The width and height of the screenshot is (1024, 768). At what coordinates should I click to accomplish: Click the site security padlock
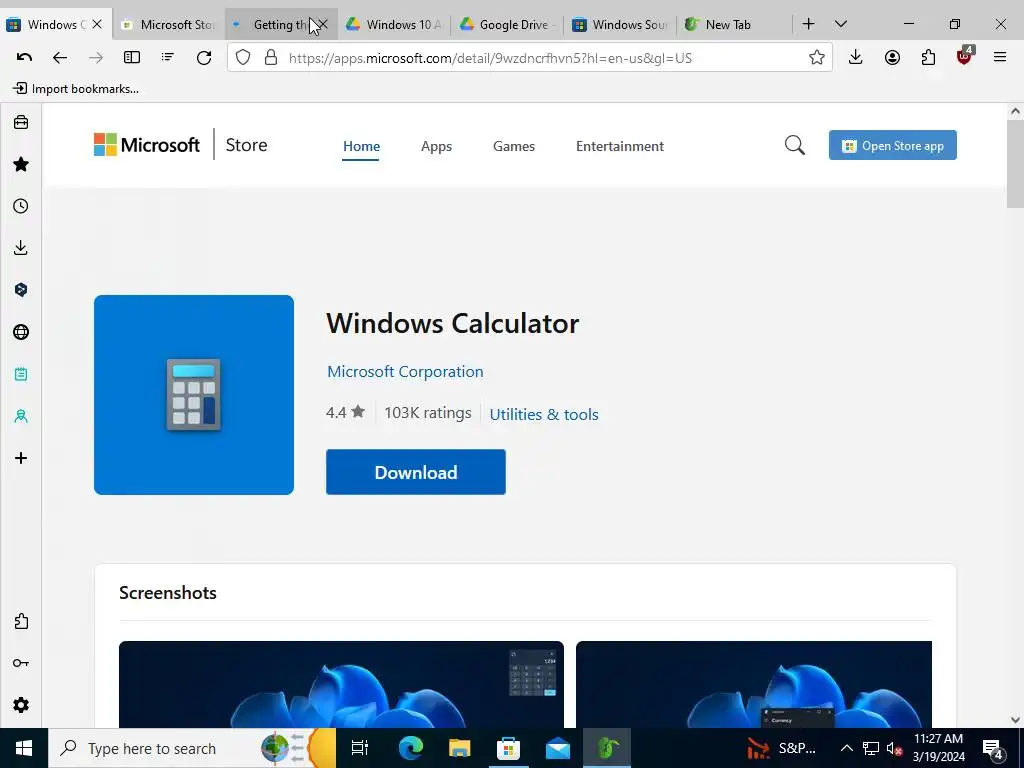pos(271,57)
